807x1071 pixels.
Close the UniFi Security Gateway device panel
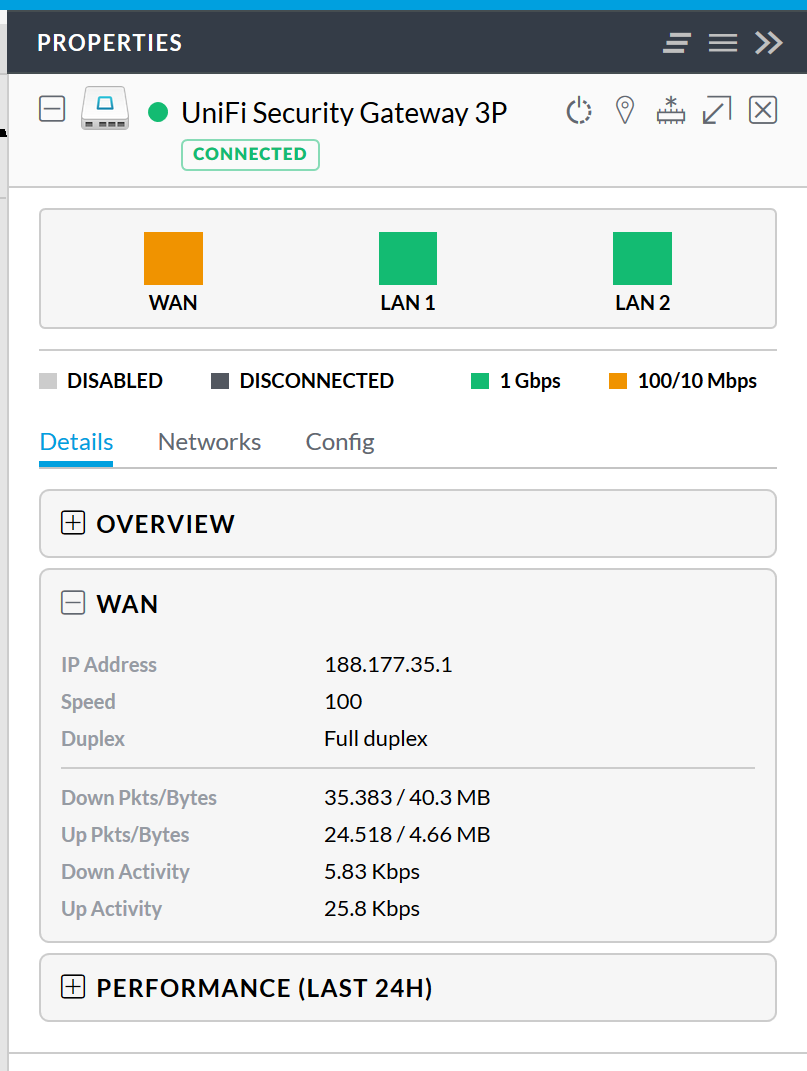pyautogui.click(x=763, y=110)
